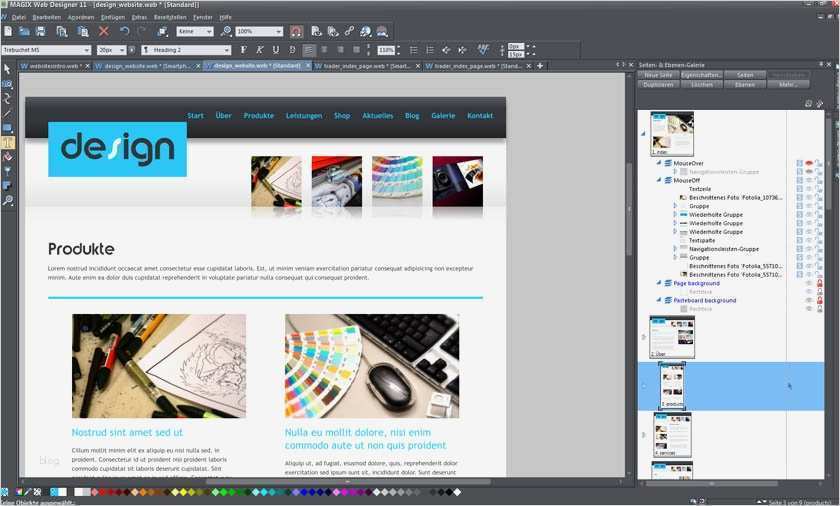
Task: Open the Bearbeiten menu
Action: coord(47,17)
